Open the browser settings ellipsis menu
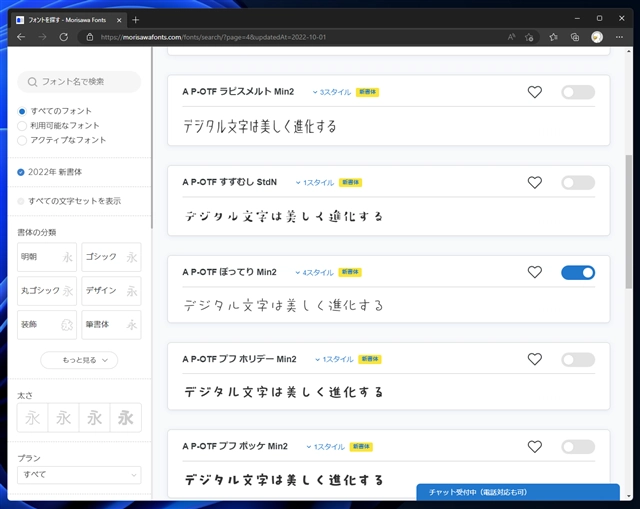Screen dimensions: 640x509 point(619,37)
